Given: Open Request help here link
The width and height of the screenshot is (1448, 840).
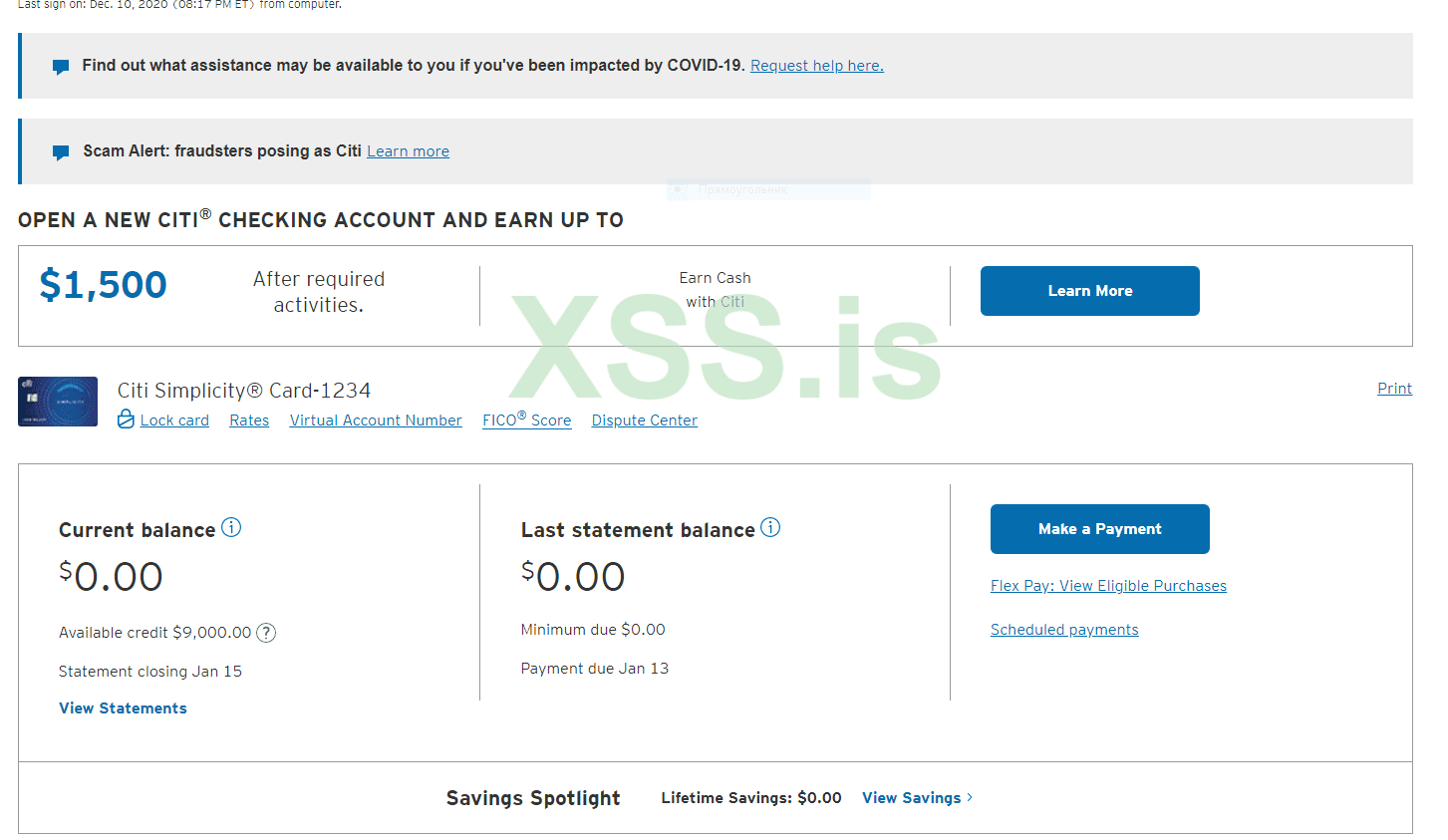Looking at the screenshot, I should (816, 66).
